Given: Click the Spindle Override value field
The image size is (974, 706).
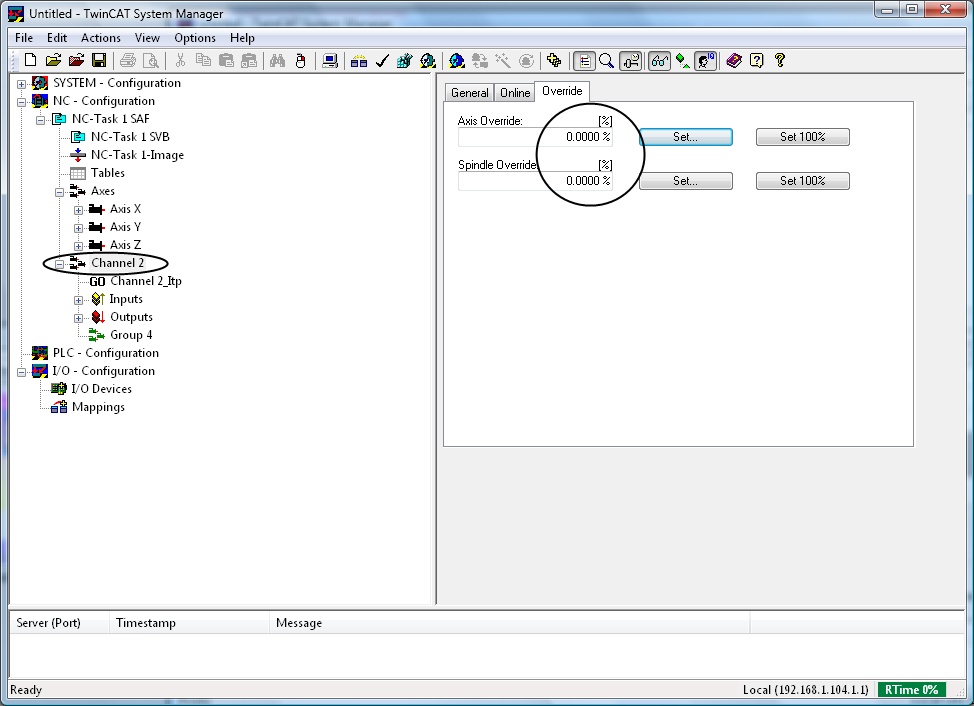Looking at the screenshot, I should click(535, 181).
